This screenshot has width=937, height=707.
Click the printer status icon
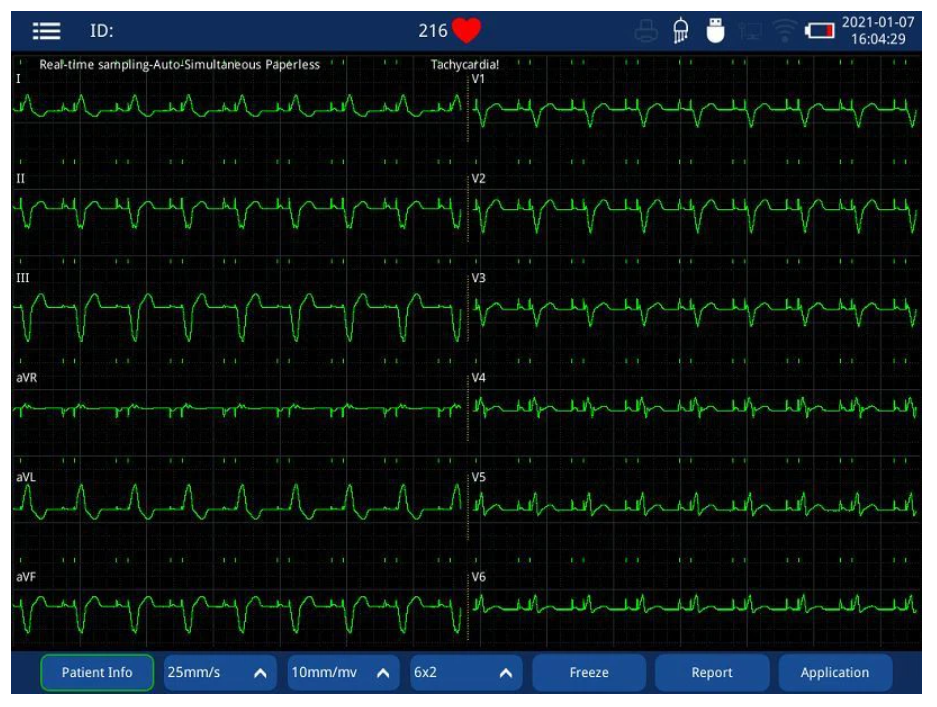[x=646, y=30]
